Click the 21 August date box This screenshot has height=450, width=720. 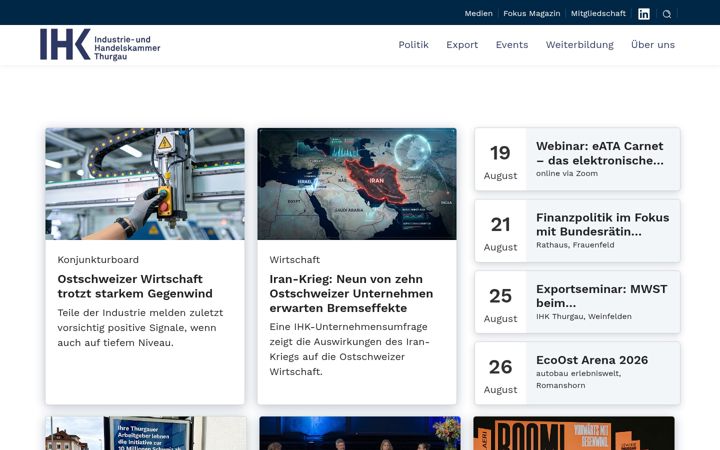[x=501, y=231]
